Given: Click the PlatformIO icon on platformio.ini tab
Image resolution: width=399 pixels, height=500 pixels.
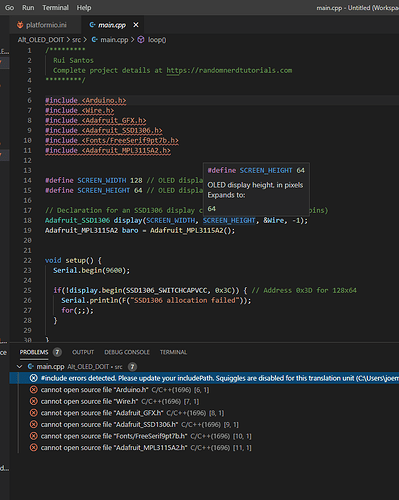Looking at the screenshot, I should click(20, 25).
